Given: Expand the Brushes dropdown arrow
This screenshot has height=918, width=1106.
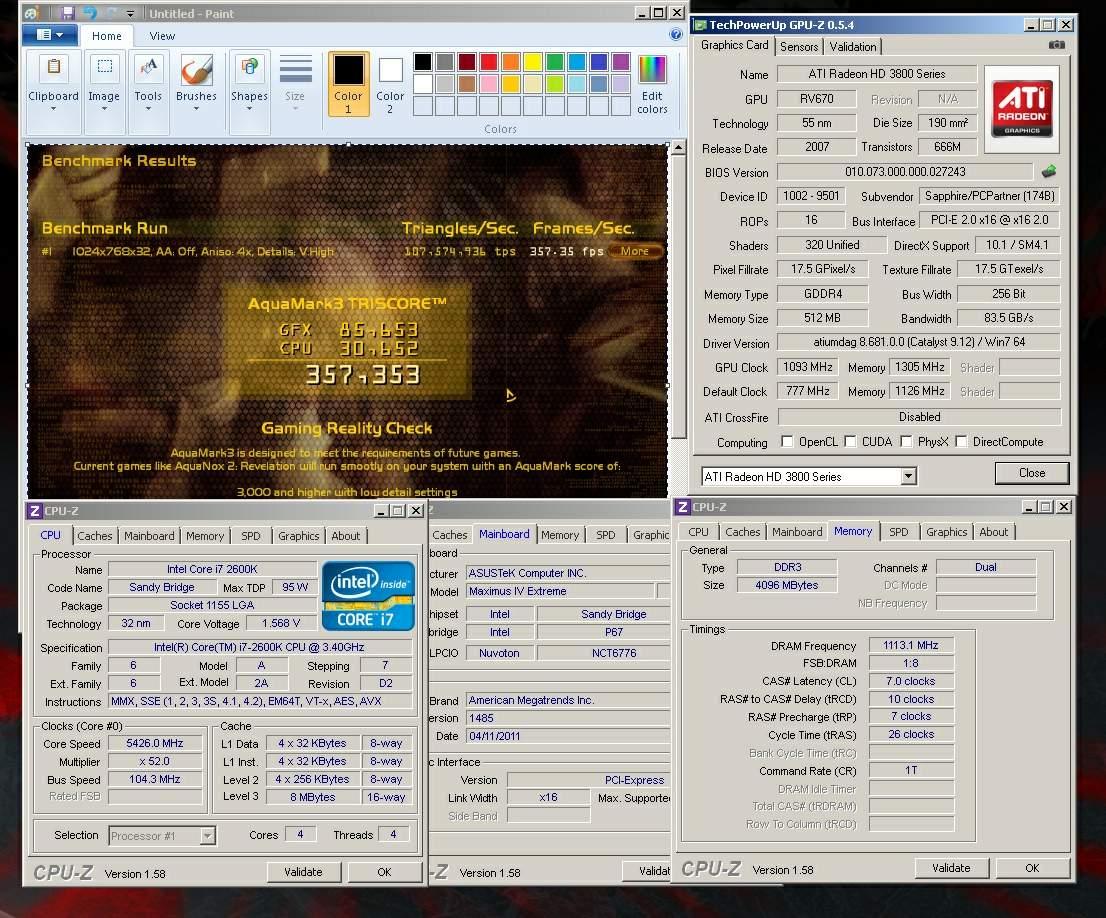Looking at the screenshot, I should [196, 109].
